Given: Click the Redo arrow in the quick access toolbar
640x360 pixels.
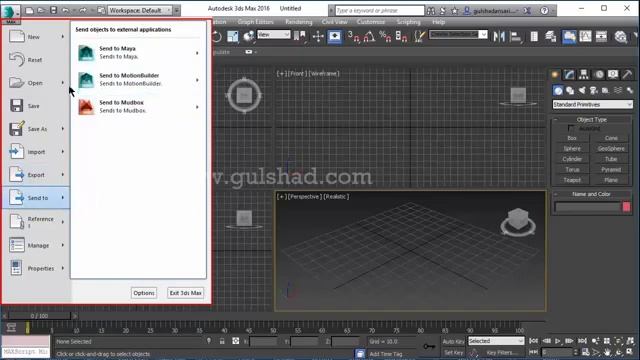Looking at the screenshot, I should pyautogui.click(x=82, y=10).
